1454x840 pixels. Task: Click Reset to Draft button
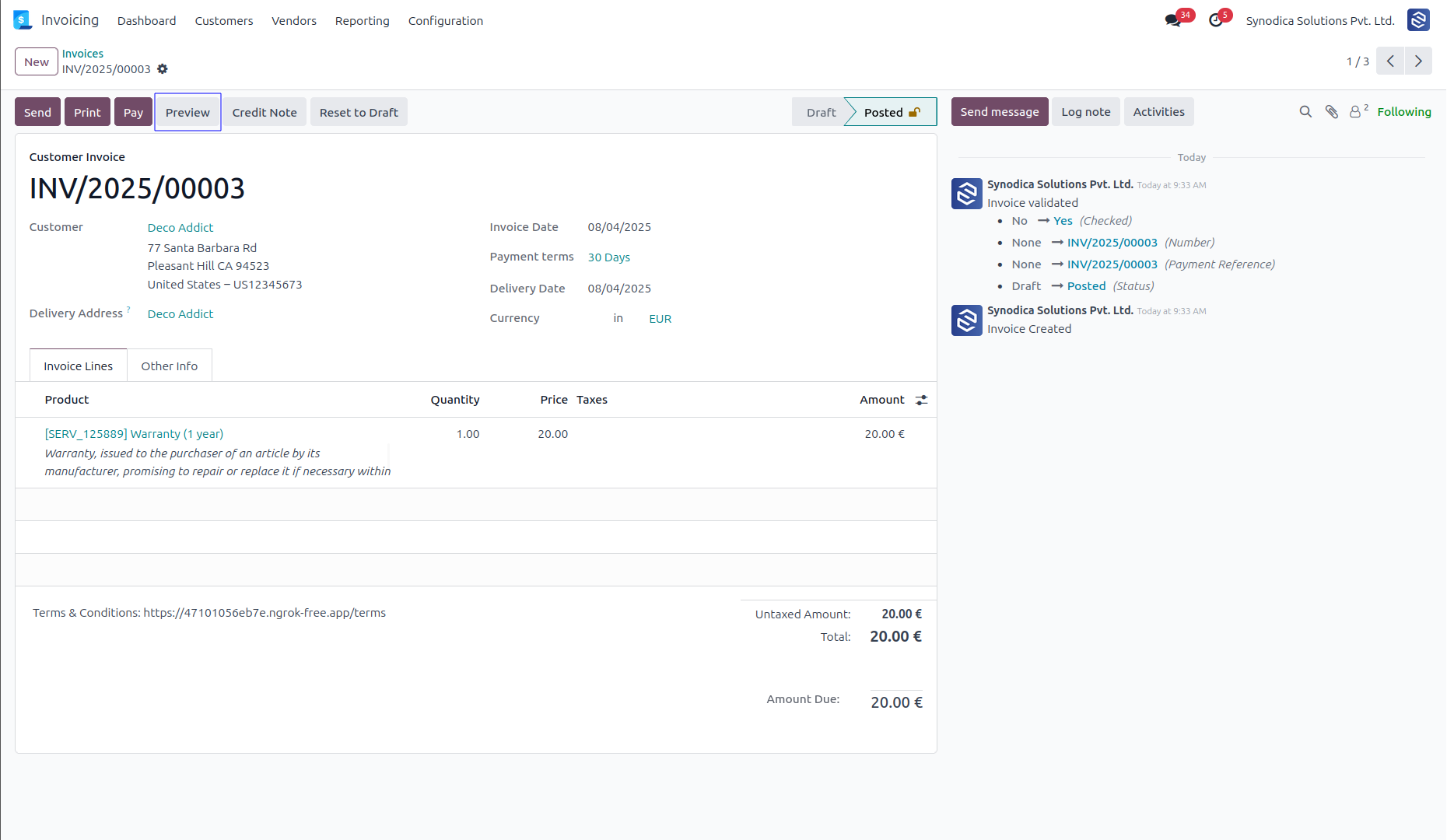(x=359, y=112)
